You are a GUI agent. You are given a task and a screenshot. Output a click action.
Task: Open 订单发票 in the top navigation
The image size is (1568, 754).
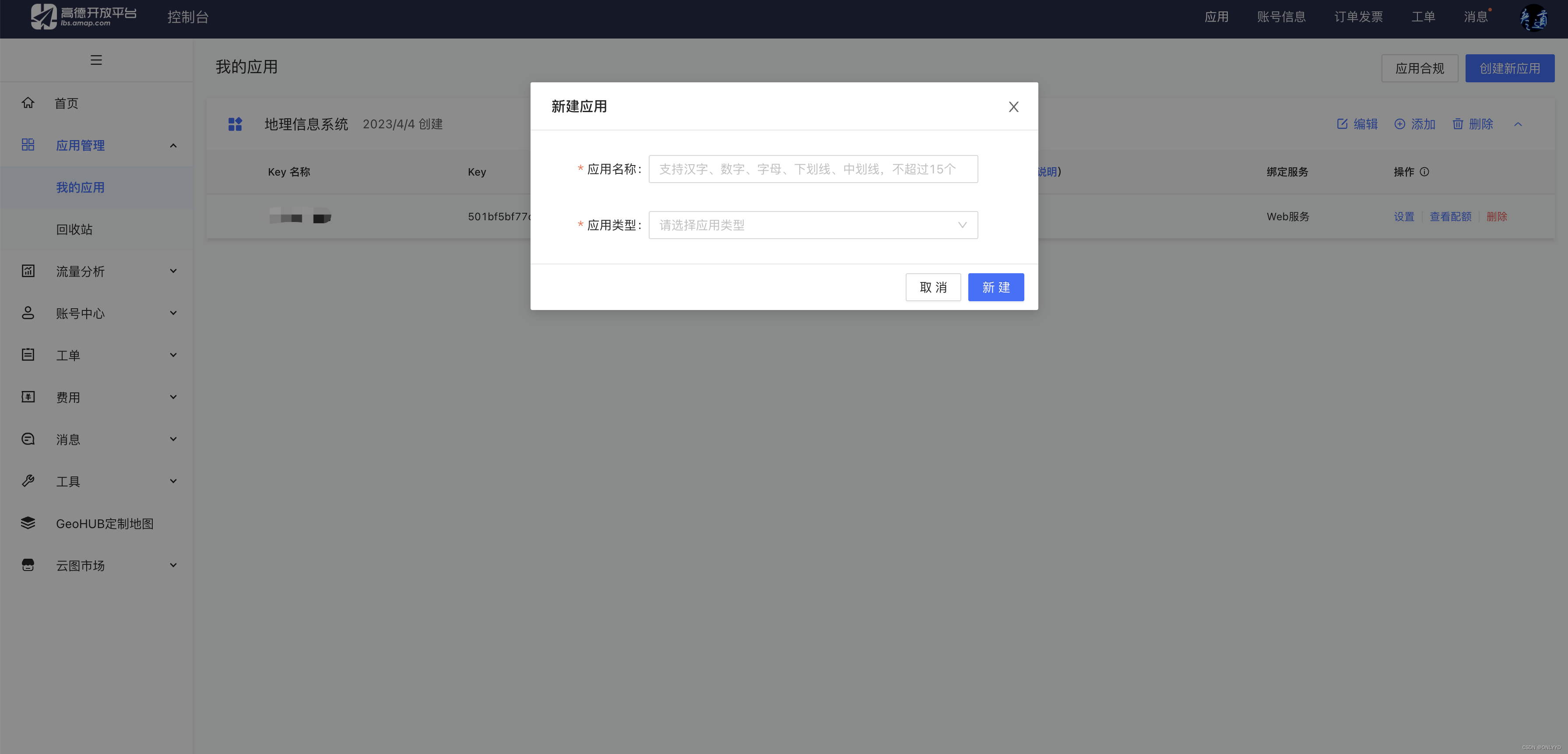click(x=1358, y=17)
